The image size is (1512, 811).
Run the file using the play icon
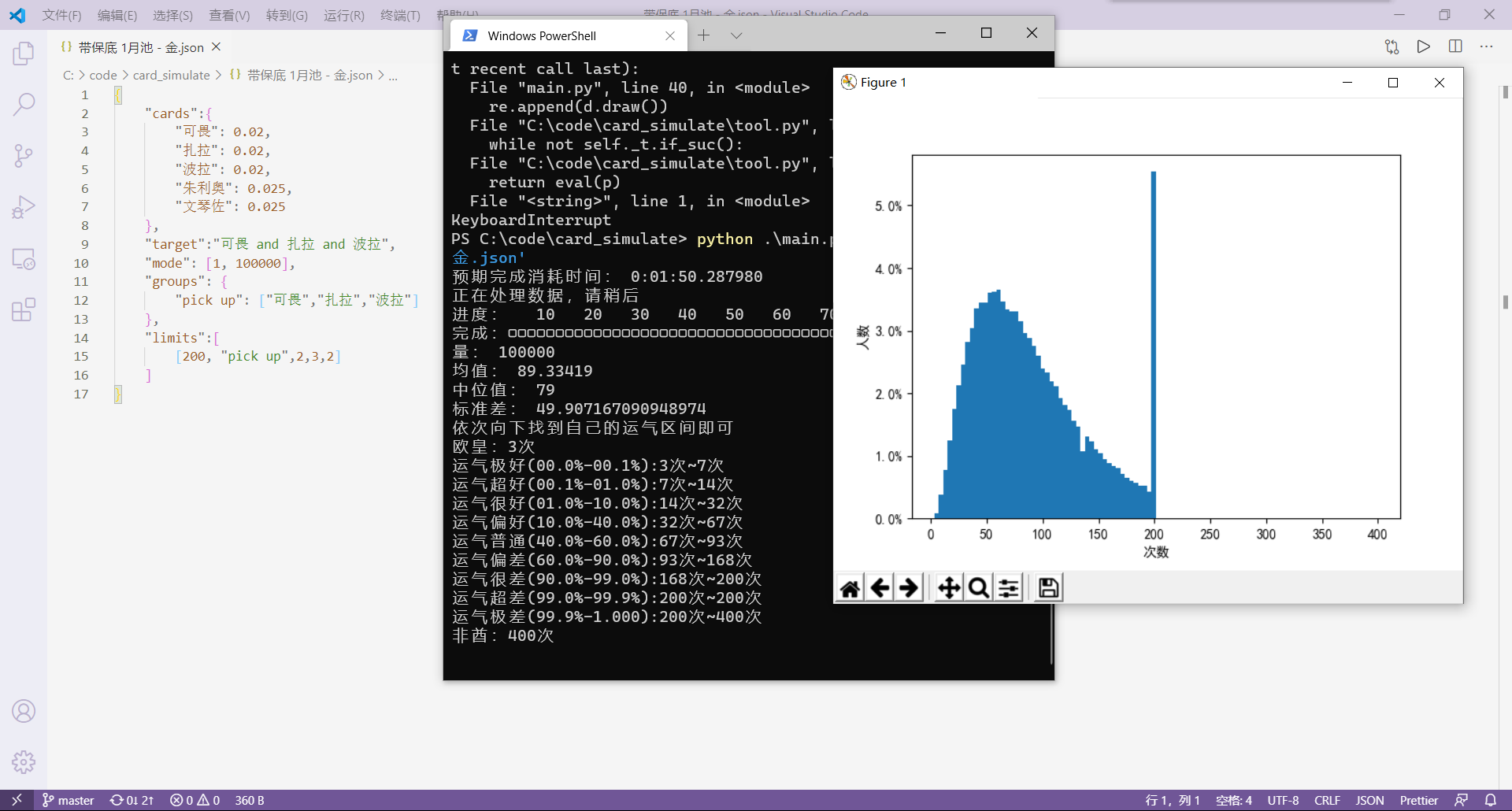point(1424,46)
